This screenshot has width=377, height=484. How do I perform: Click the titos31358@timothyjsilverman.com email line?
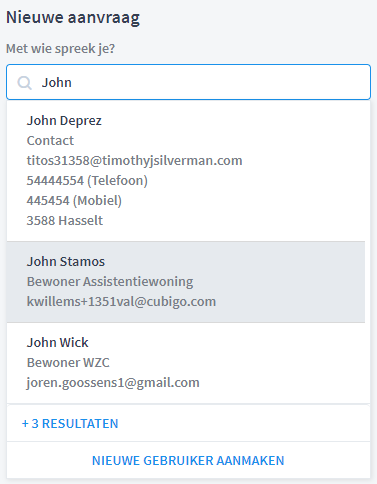click(134, 161)
